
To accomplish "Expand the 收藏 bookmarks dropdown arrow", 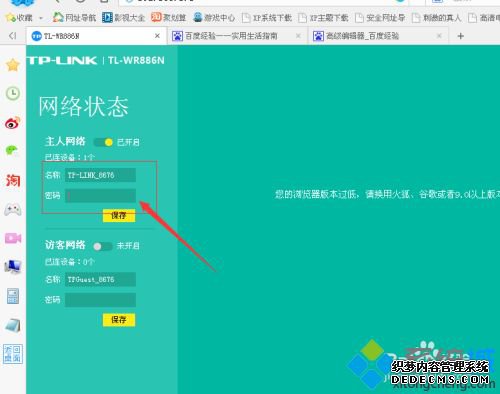I will click(41, 18).
